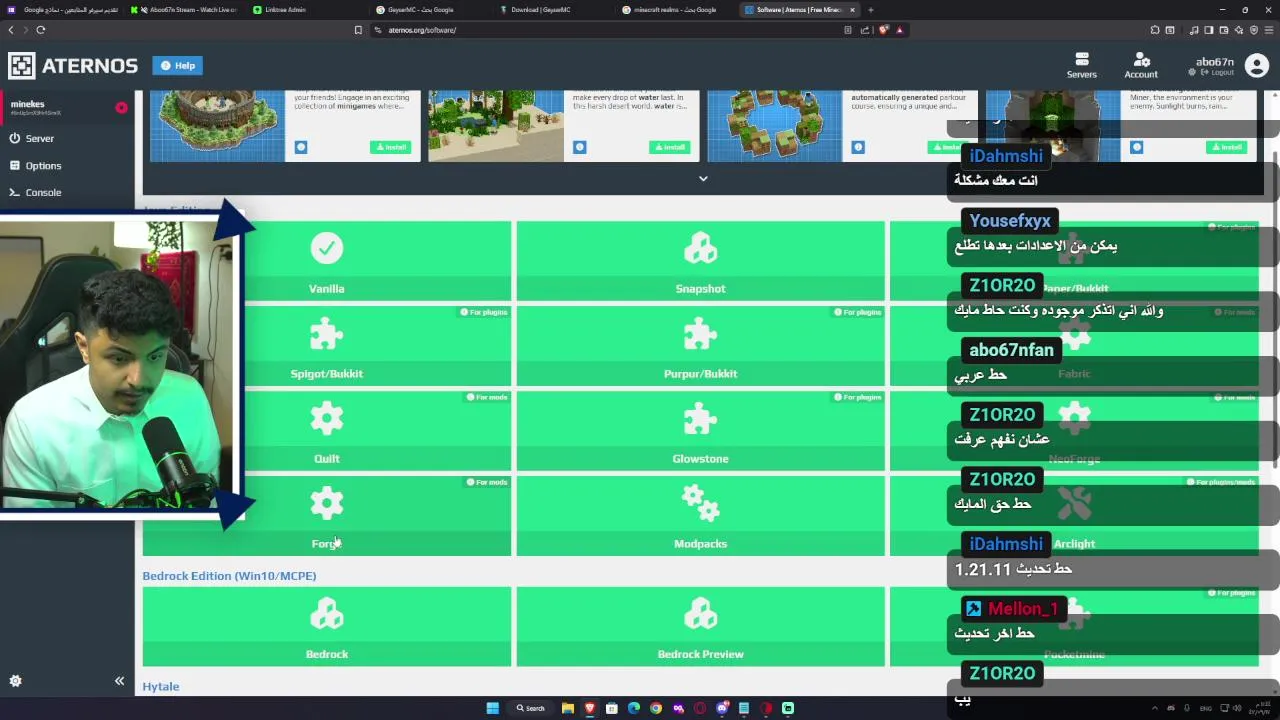Select the Vanilla software tile
Viewport: 1280px width, 720px height.
[327, 260]
